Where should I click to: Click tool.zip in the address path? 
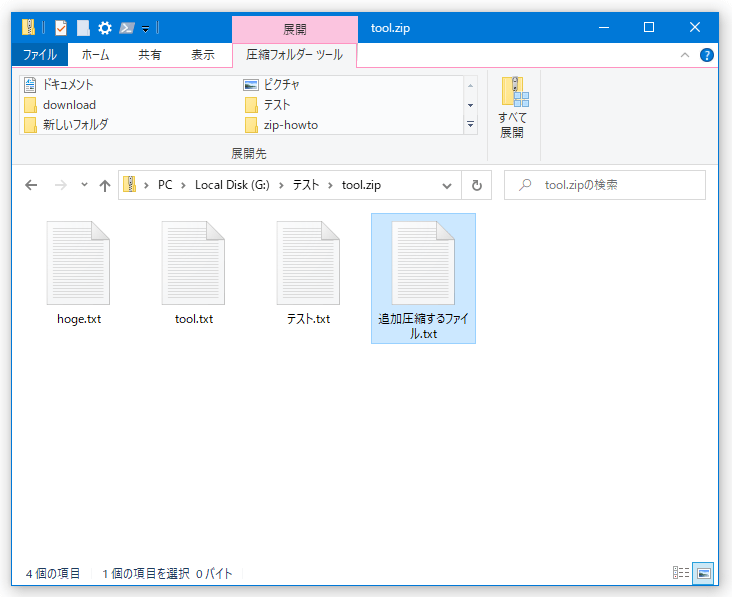pyautogui.click(x=361, y=185)
